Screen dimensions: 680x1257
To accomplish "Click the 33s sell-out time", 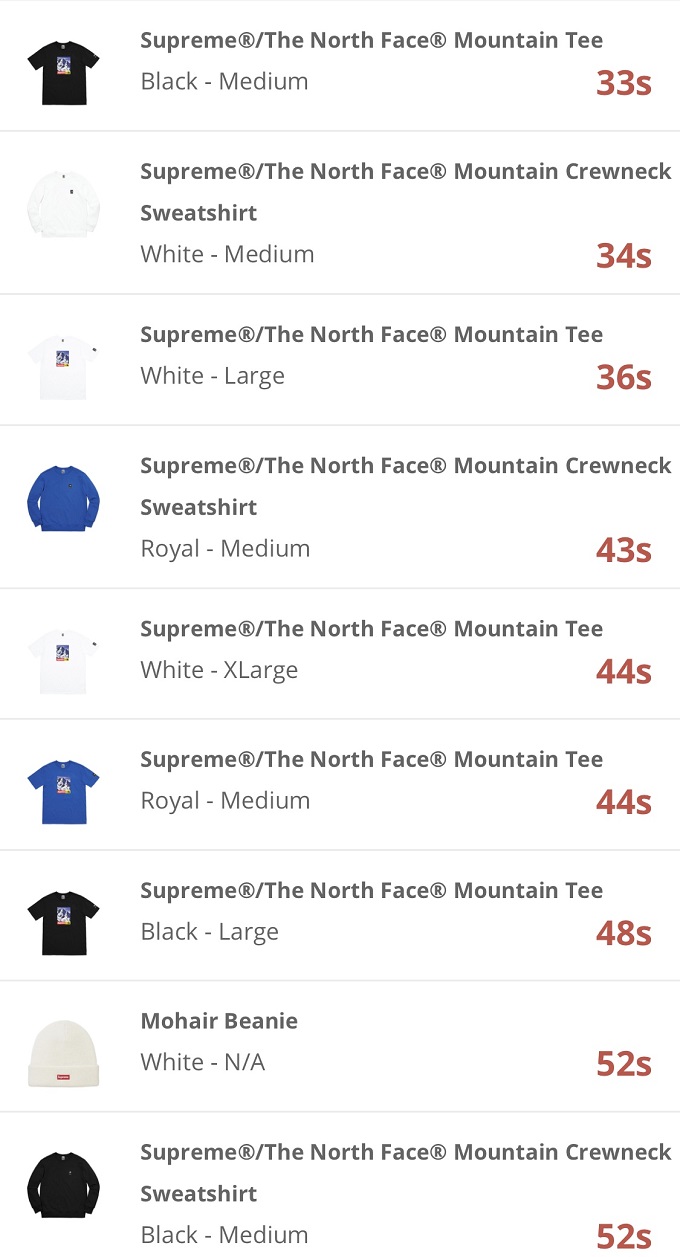I will click(x=623, y=83).
